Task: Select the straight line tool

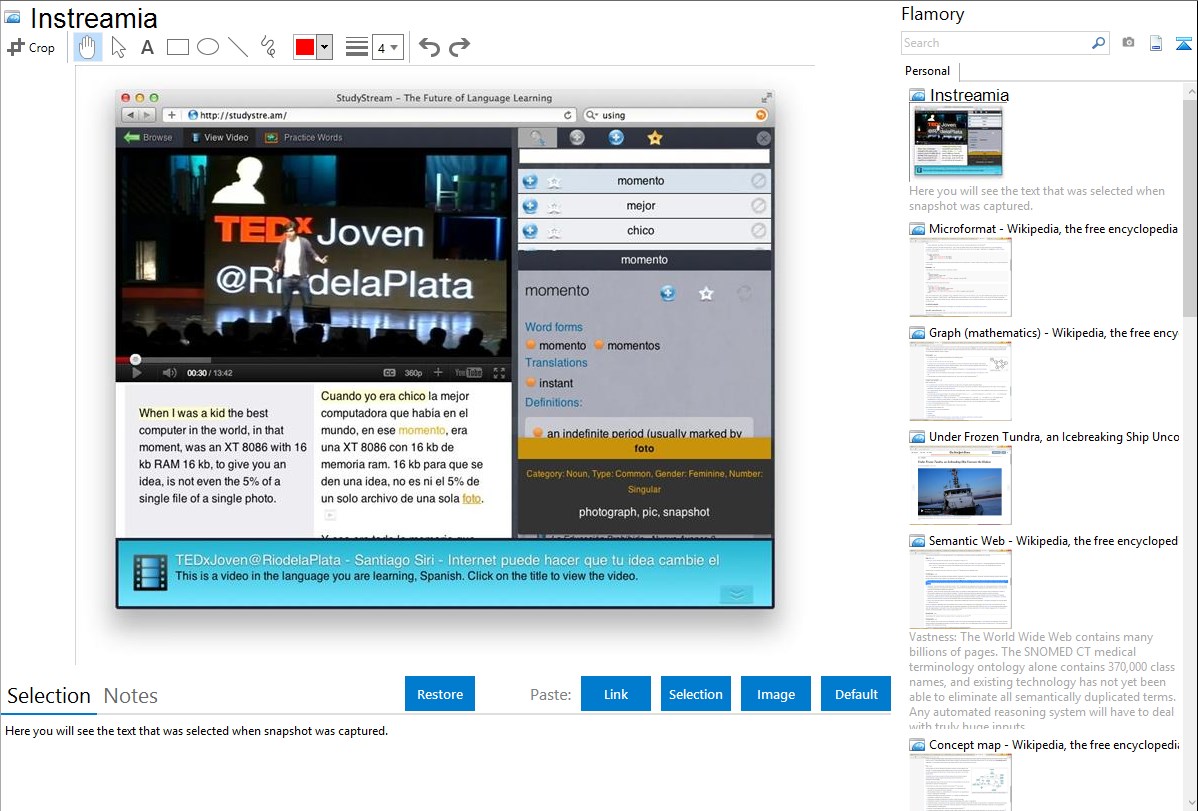Action: pos(238,47)
